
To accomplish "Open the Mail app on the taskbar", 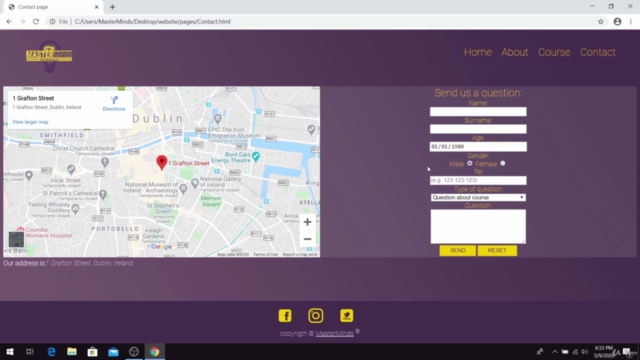I will [113, 351].
